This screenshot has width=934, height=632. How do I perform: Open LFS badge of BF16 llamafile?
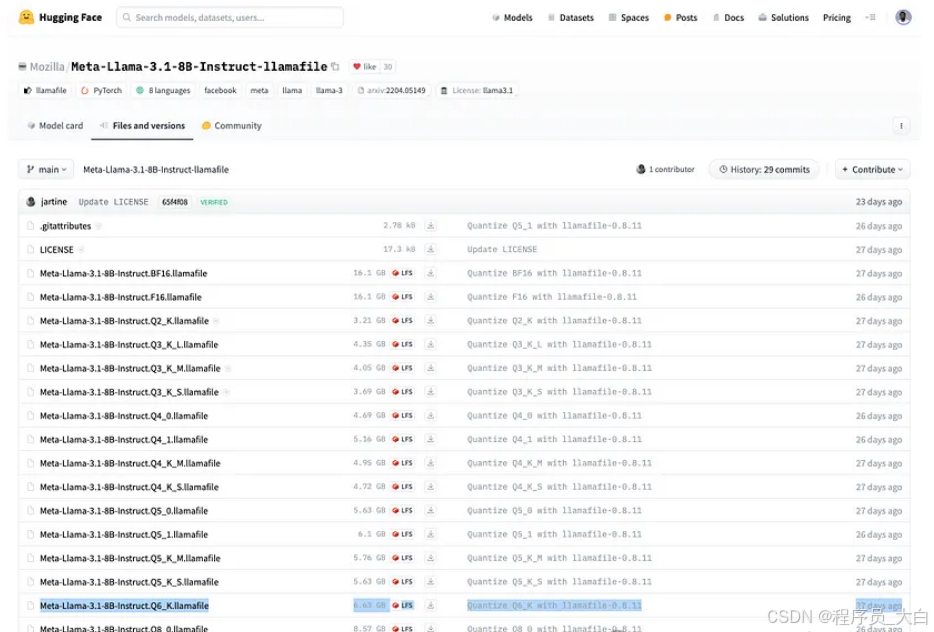point(403,273)
